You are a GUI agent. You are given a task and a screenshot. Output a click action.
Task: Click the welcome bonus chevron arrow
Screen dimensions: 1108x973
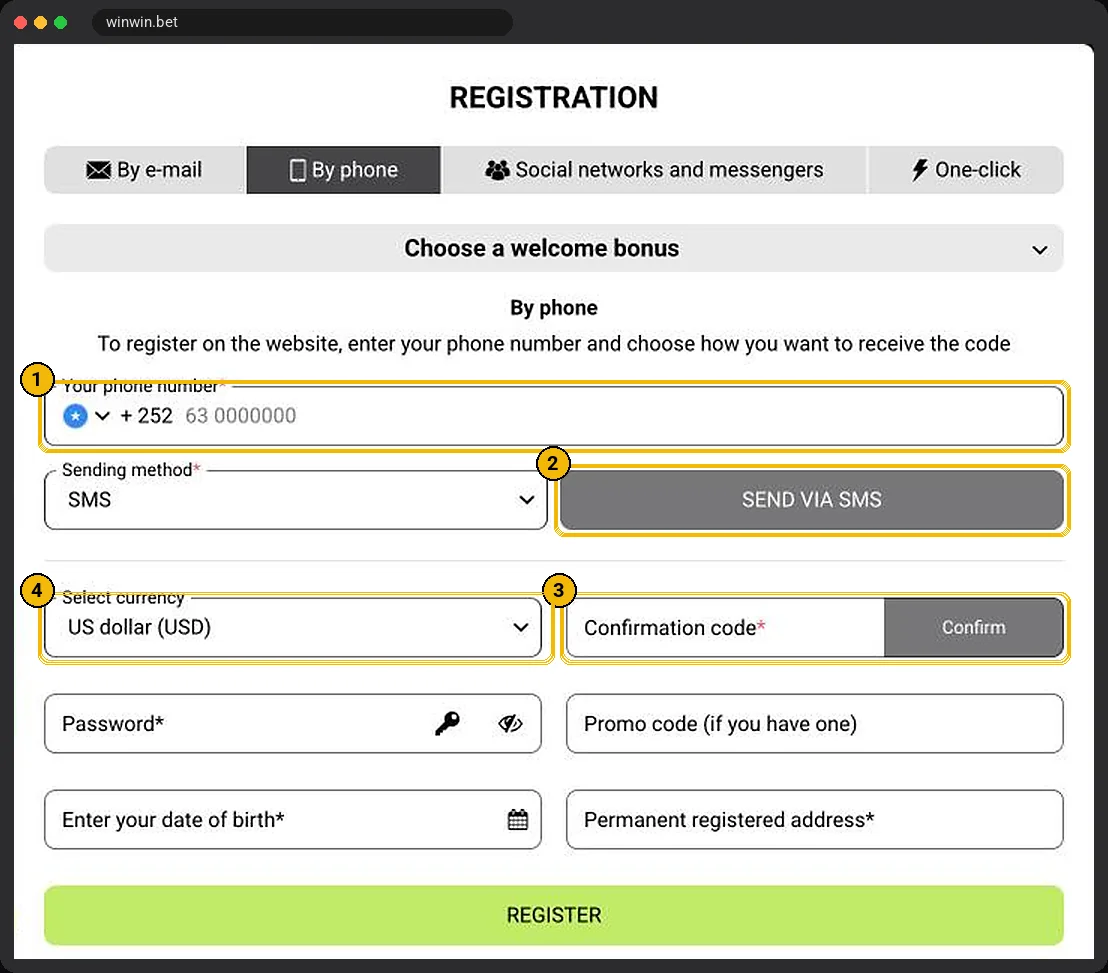[x=1039, y=249]
